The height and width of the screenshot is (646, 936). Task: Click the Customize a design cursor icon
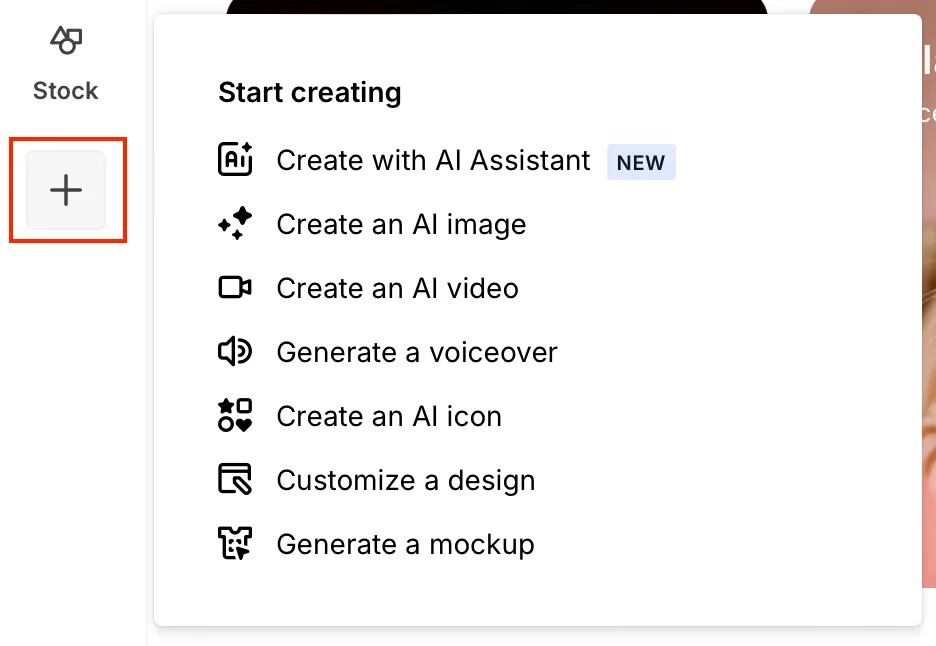tap(235, 480)
